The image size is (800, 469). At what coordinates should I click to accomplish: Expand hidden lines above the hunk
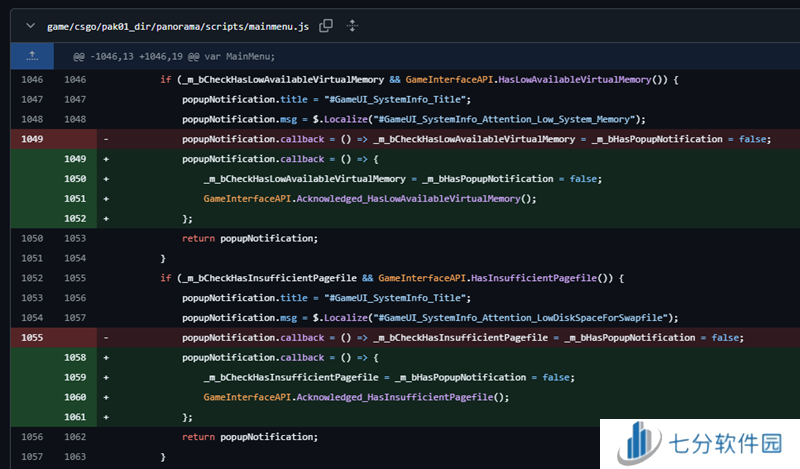point(32,56)
